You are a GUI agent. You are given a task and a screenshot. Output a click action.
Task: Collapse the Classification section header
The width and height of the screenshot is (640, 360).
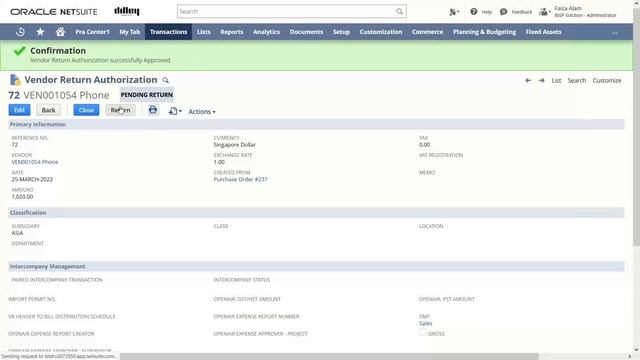(x=316, y=213)
